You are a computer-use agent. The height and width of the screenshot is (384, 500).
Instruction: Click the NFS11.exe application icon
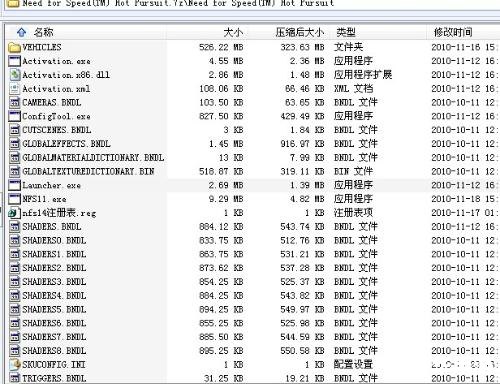pyautogui.click(x=14, y=199)
